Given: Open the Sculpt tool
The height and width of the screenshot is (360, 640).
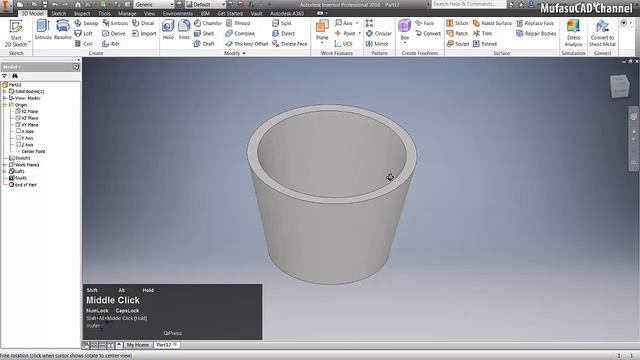Looking at the screenshot, I should pos(458,44).
